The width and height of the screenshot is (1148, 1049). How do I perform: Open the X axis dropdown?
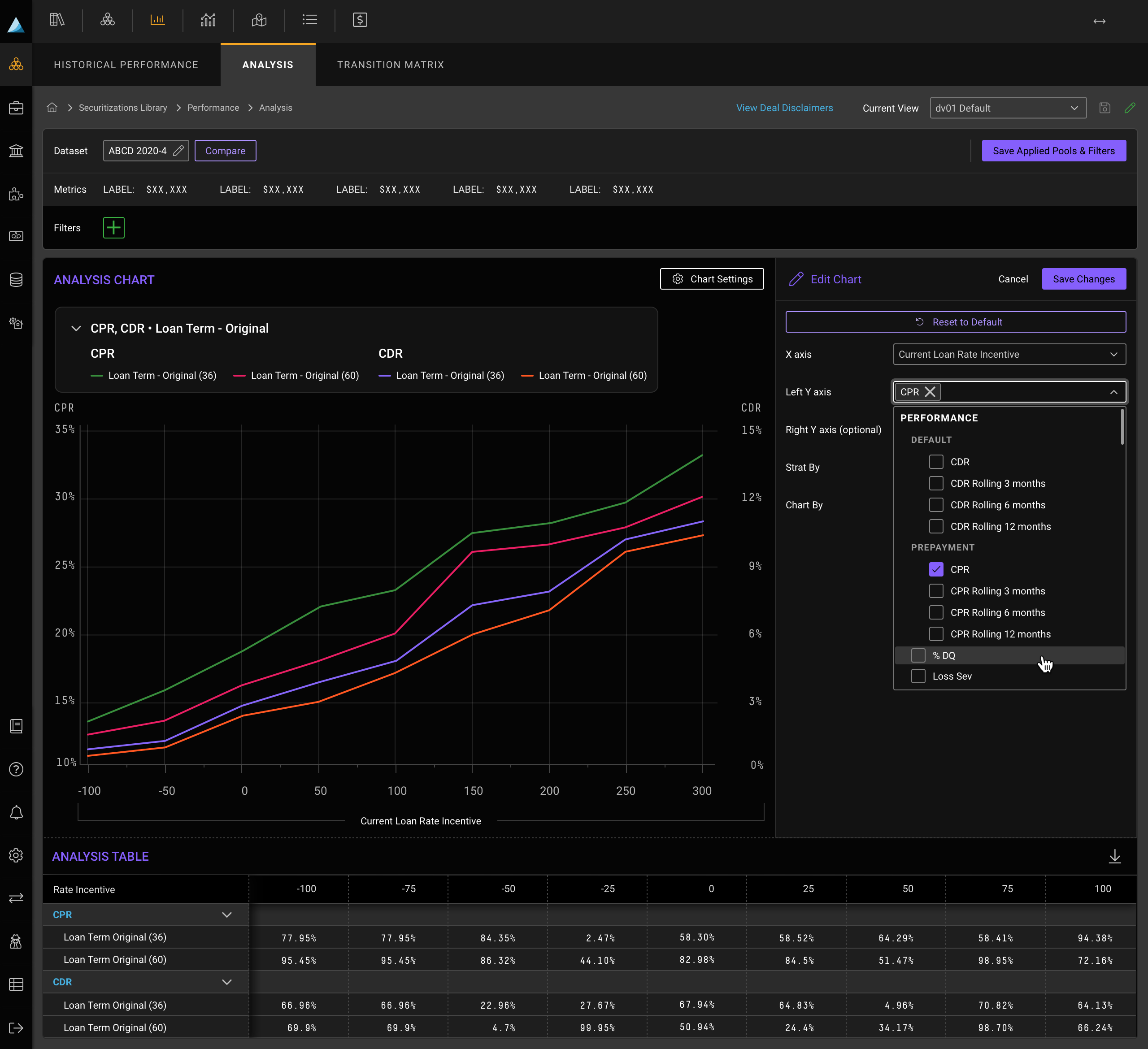(x=1009, y=354)
